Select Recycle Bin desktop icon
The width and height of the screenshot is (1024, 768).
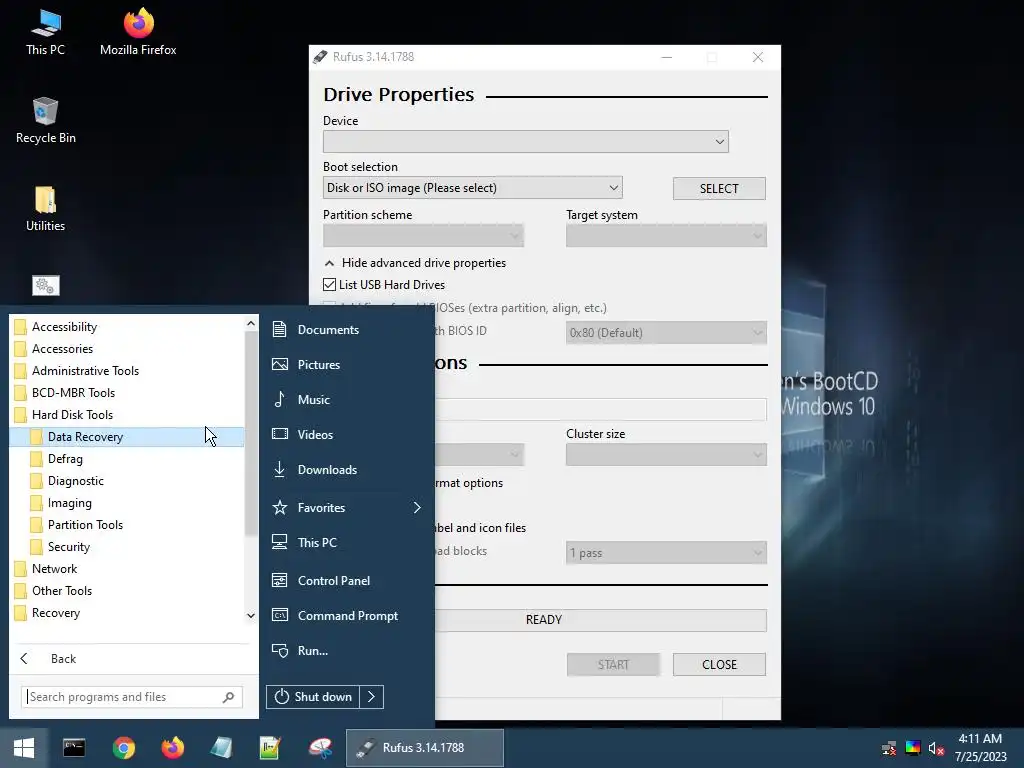coord(46,120)
